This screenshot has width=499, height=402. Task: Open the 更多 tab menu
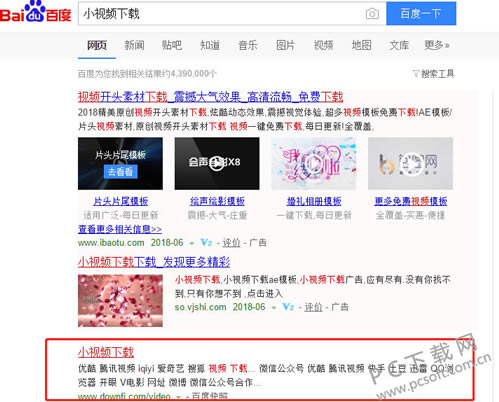point(437,45)
